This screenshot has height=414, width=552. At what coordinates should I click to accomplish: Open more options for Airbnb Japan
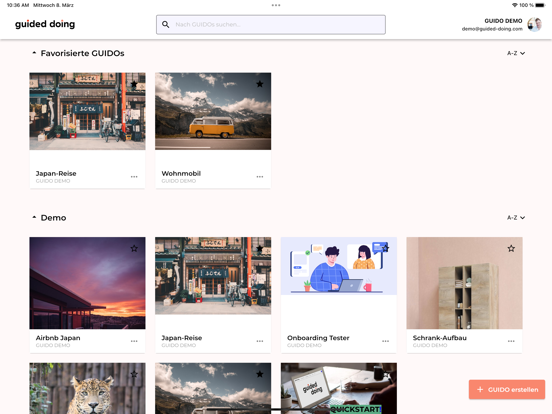point(134,341)
